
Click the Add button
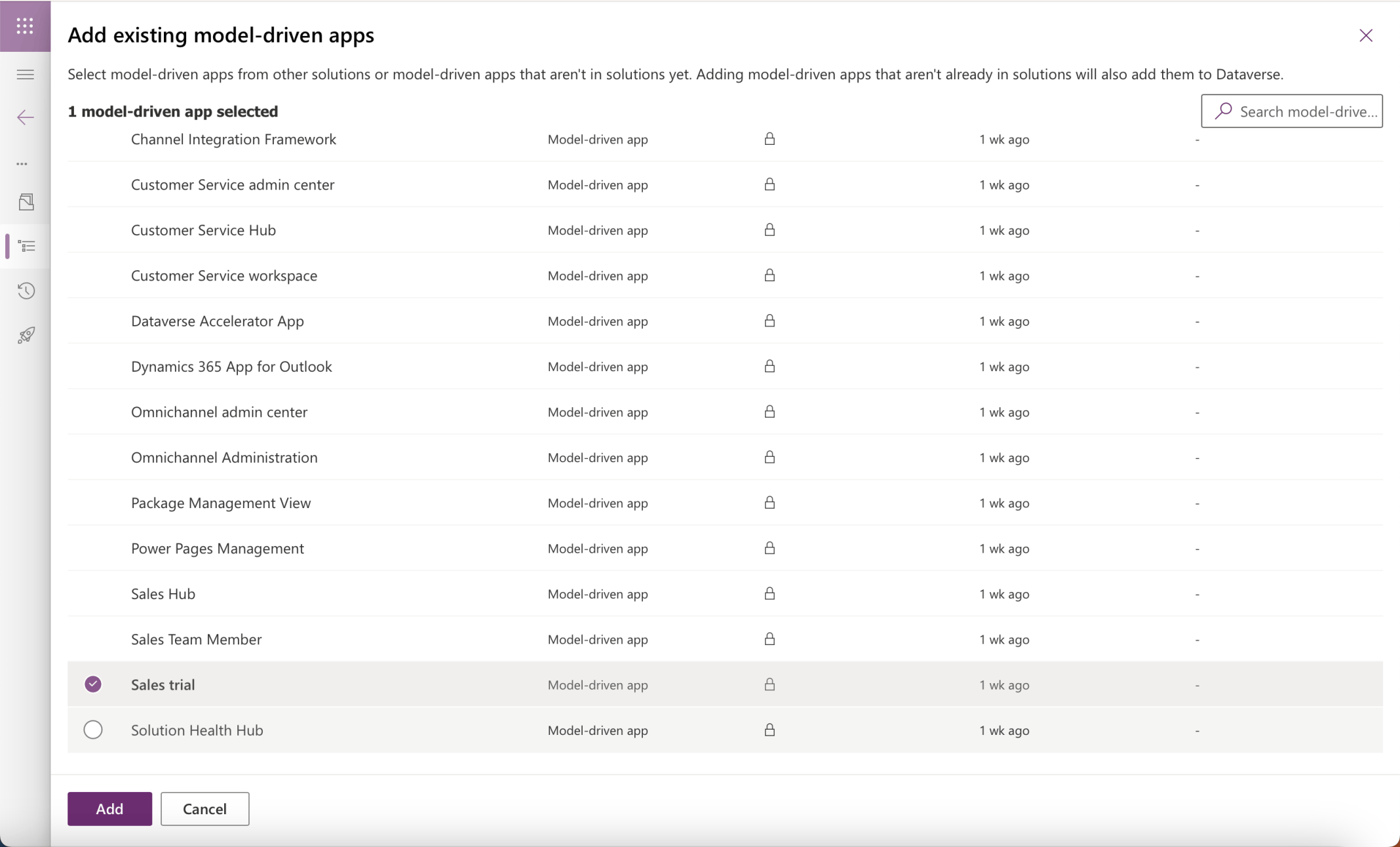[x=109, y=809]
